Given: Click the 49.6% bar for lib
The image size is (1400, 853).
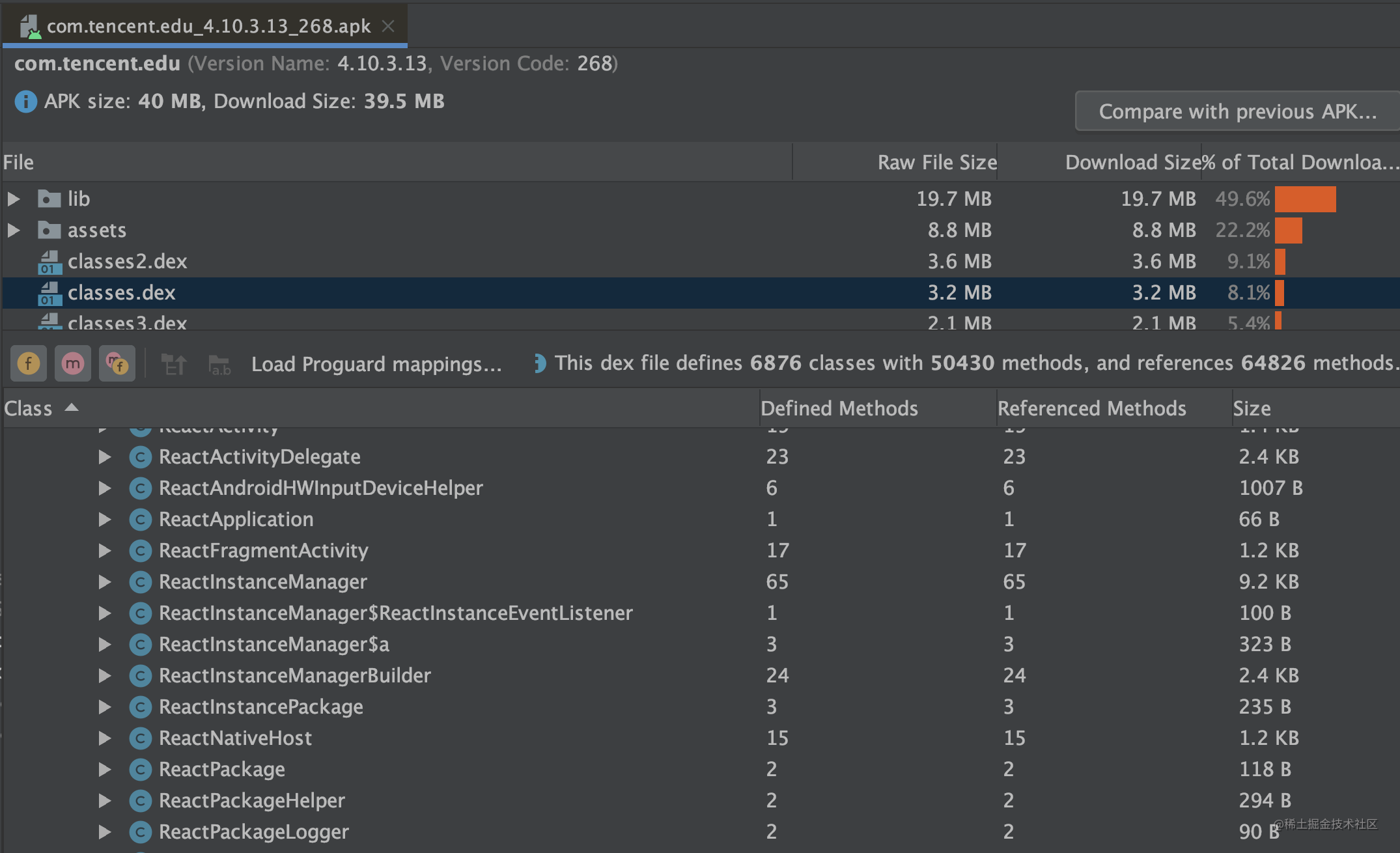Looking at the screenshot, I should pos(1305,199).
